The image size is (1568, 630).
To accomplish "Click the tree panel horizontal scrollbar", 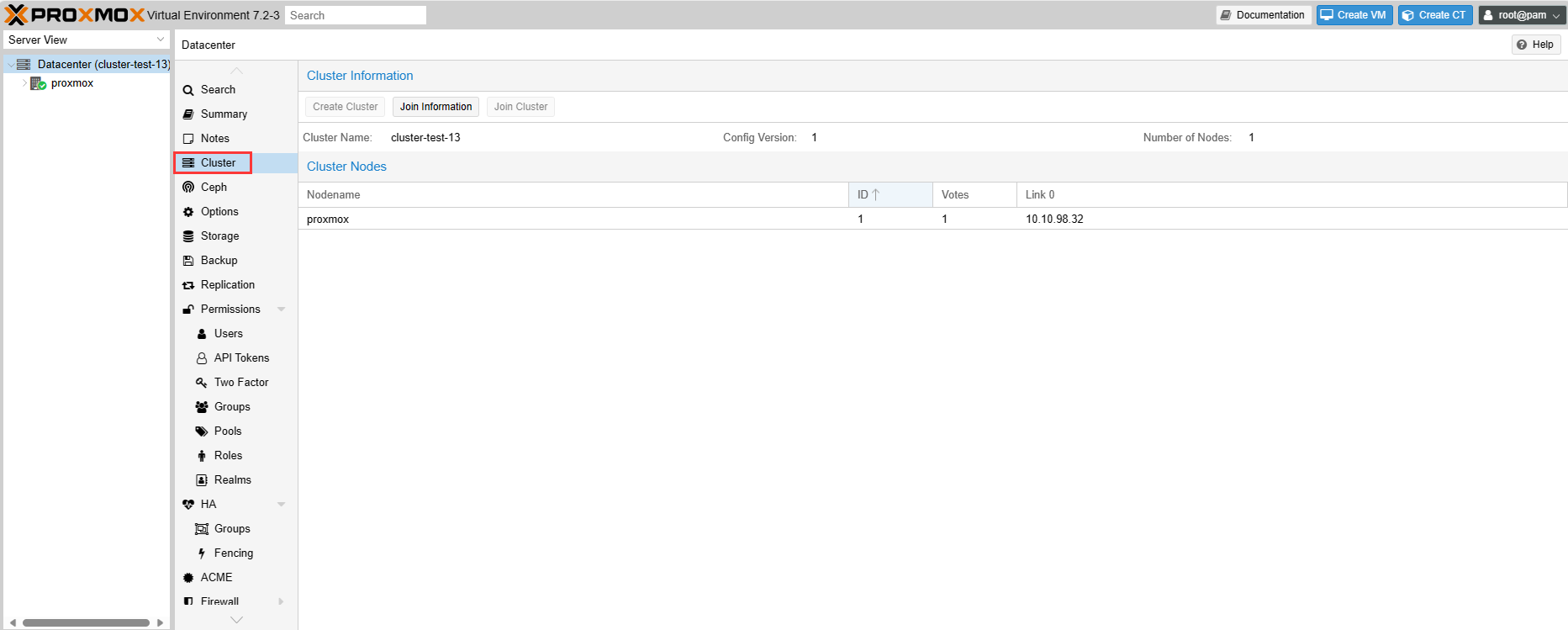I will (x=86, y=623).
